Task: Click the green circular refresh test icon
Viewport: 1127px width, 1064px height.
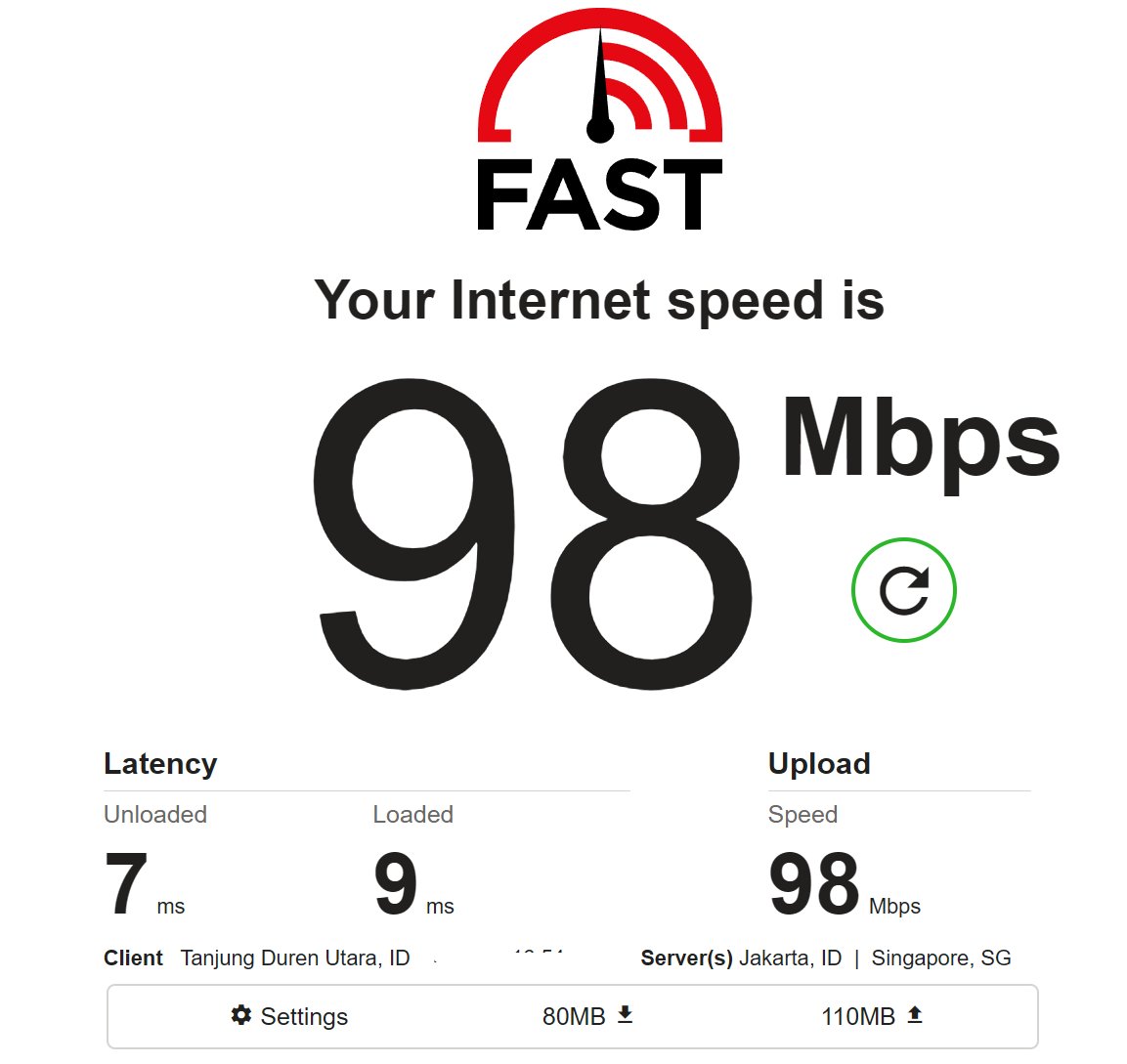Action: 903,590
